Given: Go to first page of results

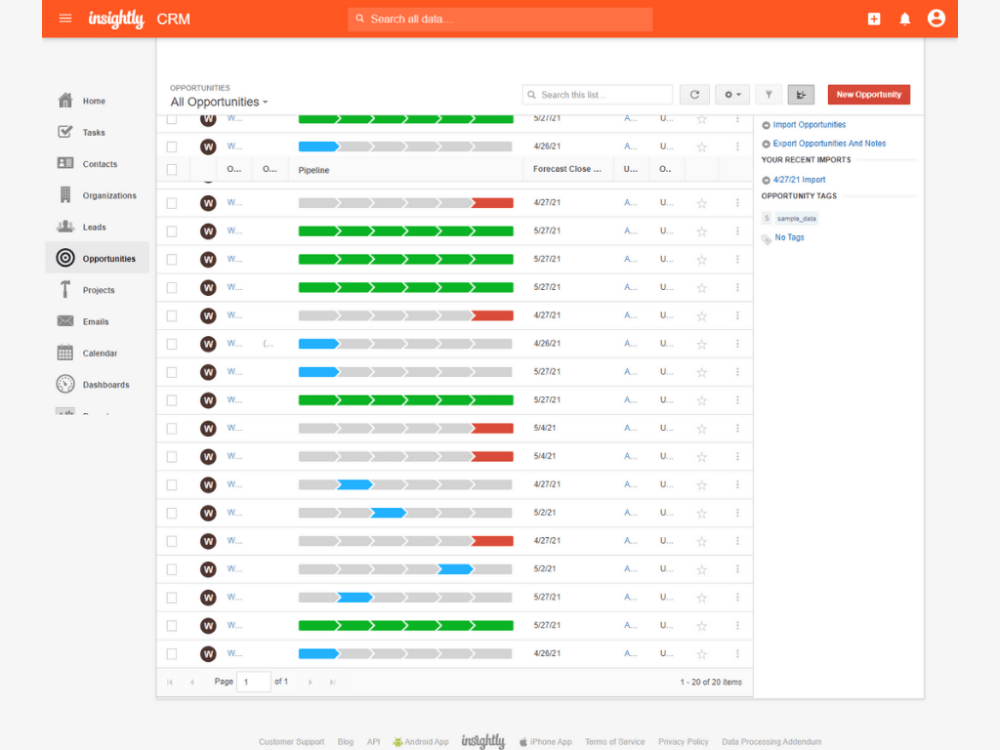Looking at the screenshot, I should (170, 682).
